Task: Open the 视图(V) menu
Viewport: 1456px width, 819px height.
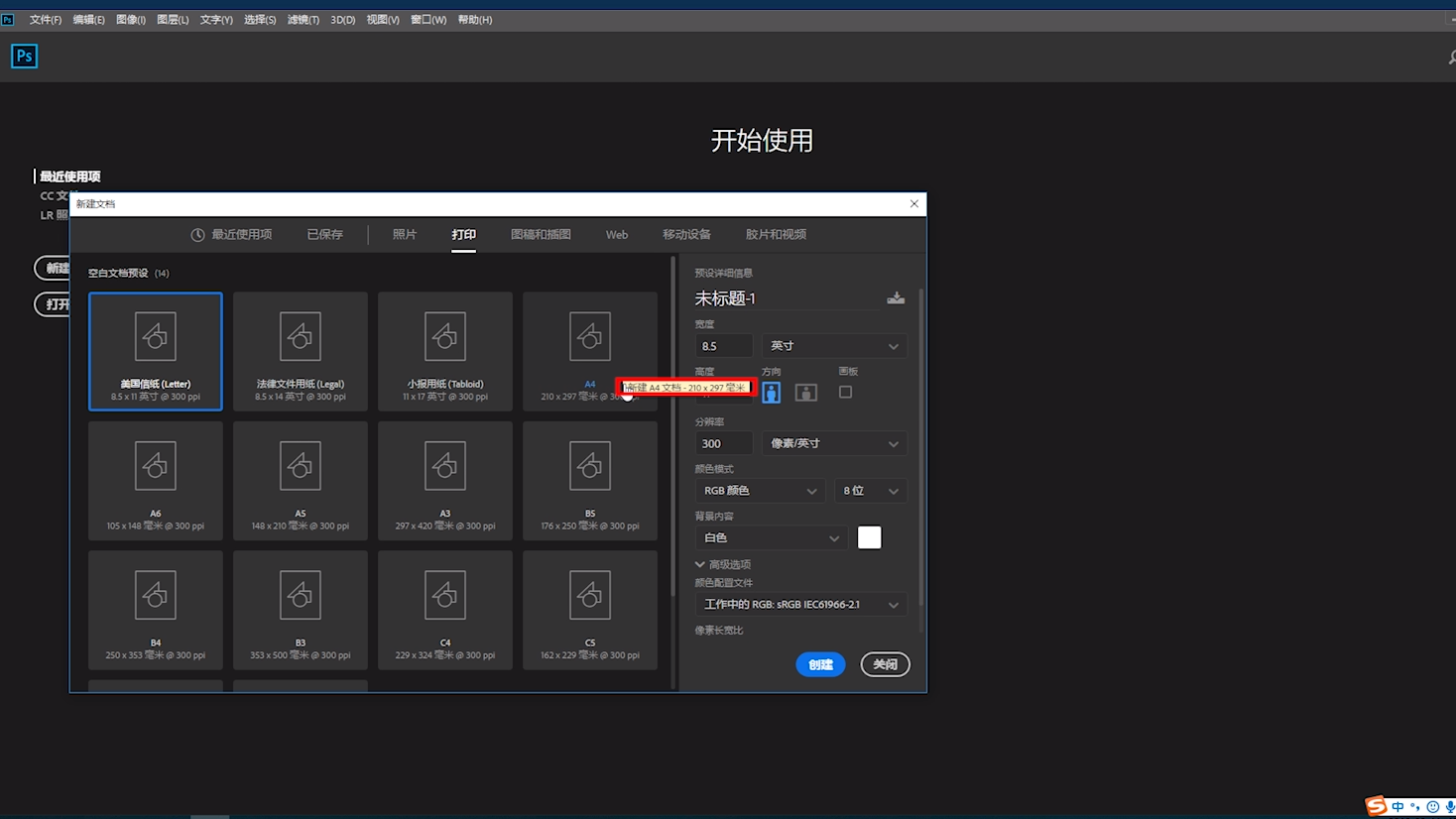Action: [383, 20]
